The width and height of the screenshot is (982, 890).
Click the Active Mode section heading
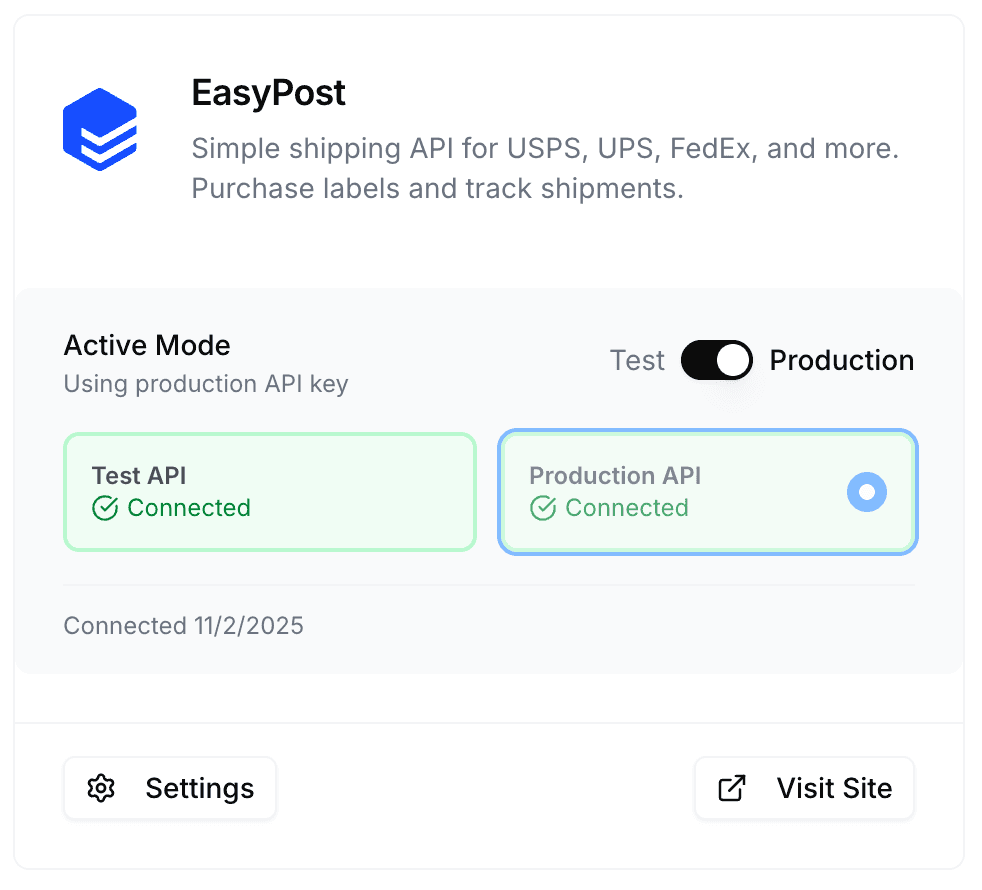click(146, 345)
